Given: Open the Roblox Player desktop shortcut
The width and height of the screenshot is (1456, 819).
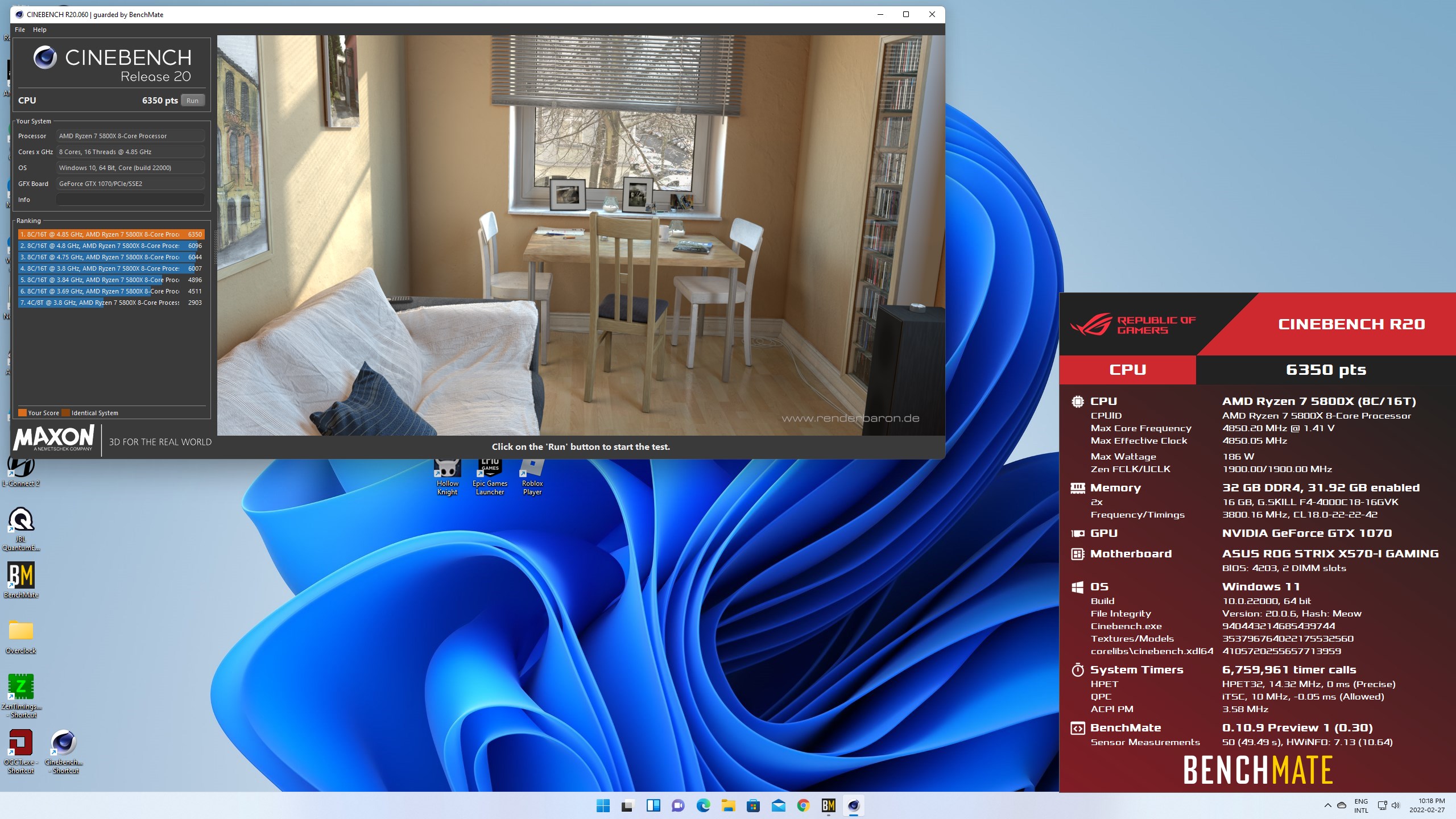Looking at the screenshot, I should (532, 477).
